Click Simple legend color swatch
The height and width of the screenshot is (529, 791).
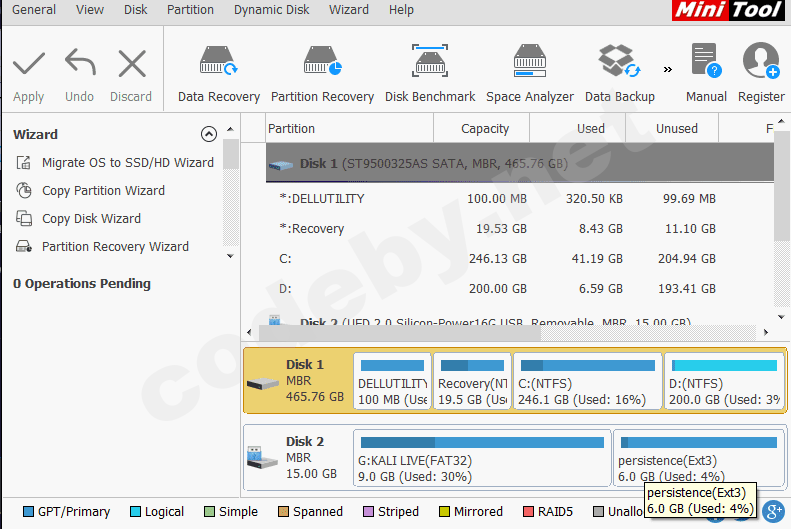(209, 512)
